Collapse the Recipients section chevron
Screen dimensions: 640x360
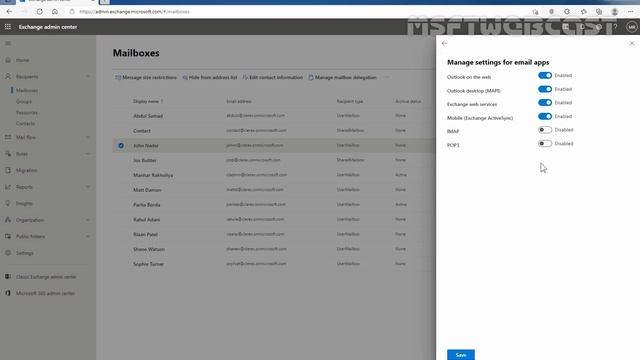(88, 76)
